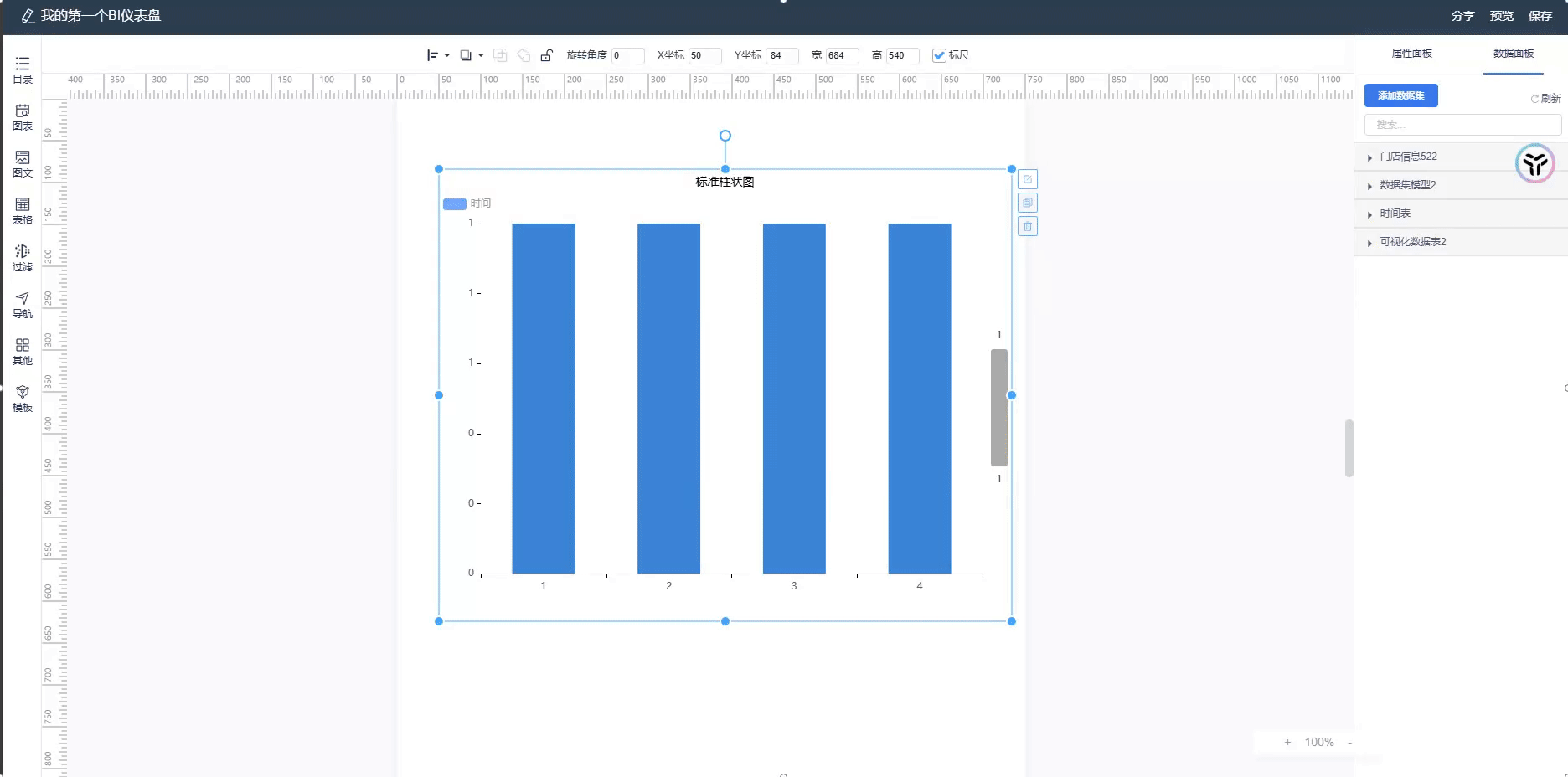The width and height of the screenshot is (1568, 777).
Task: Click the fourth blue bar labeled 4
Action: coord(920,399)
